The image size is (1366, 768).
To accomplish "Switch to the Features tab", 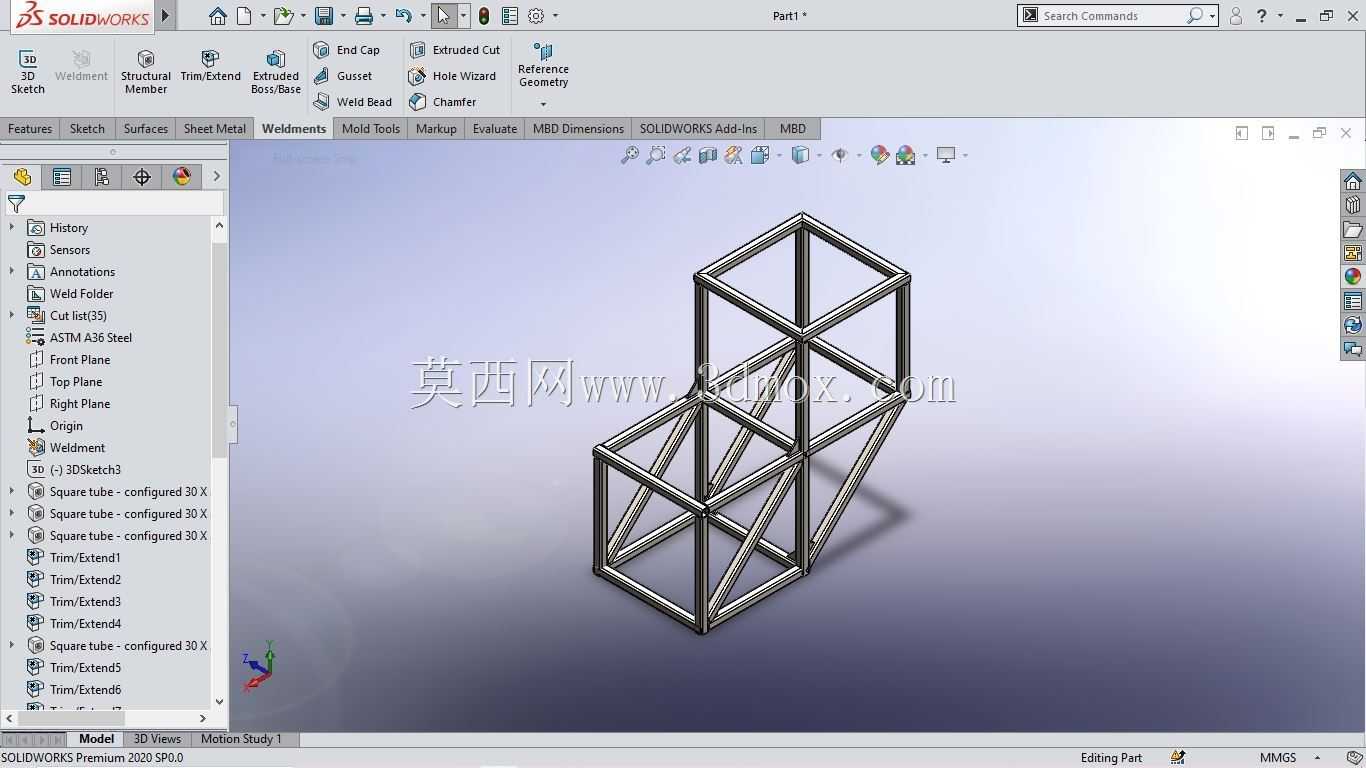I will (x=30, y=129).
